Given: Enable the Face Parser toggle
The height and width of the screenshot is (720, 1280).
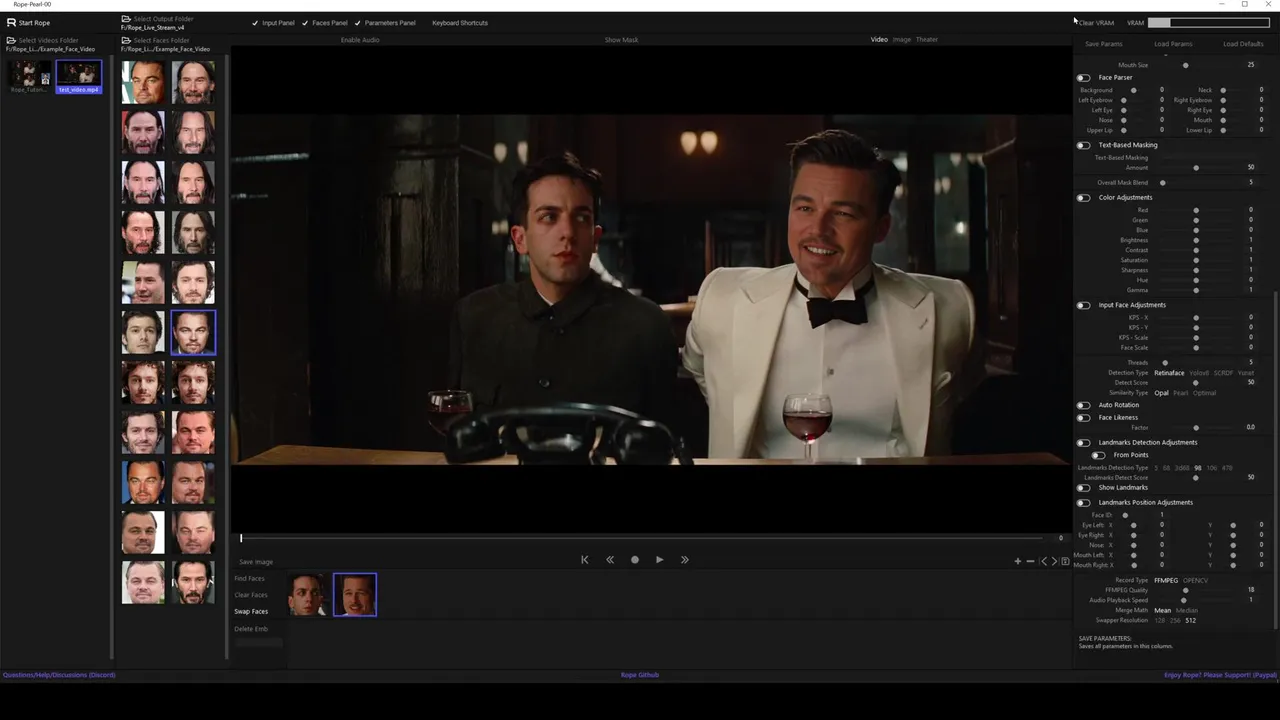Looking at the screenshot, I should coord(1083,78).
